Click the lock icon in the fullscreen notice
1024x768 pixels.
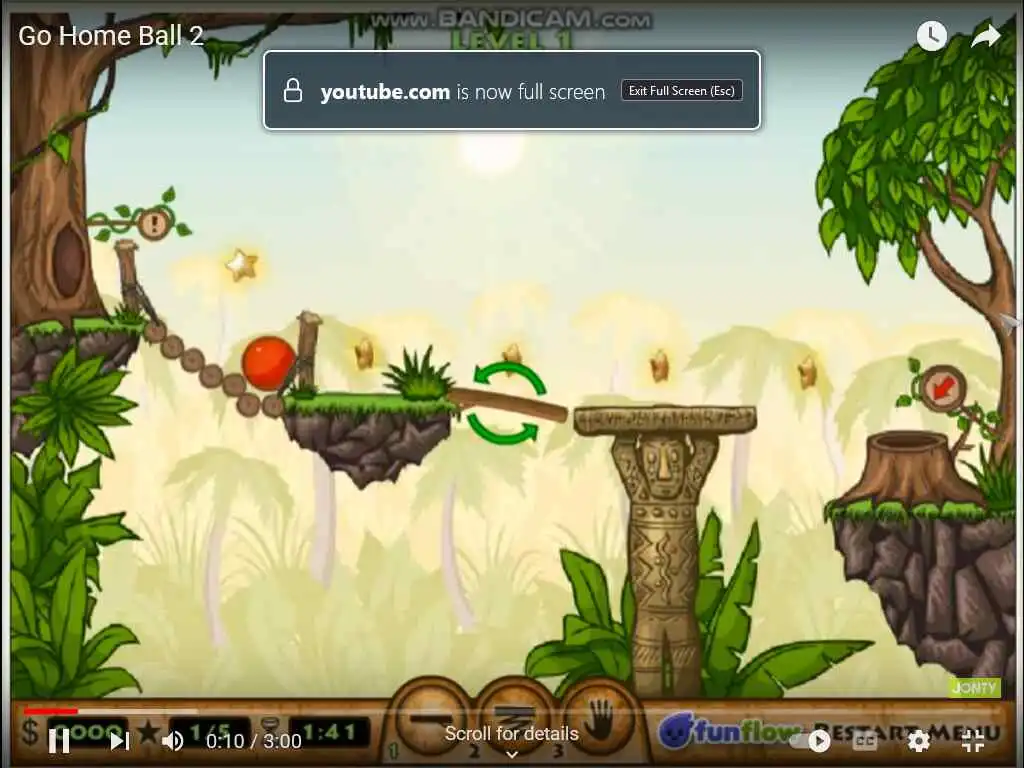point(293,90)
